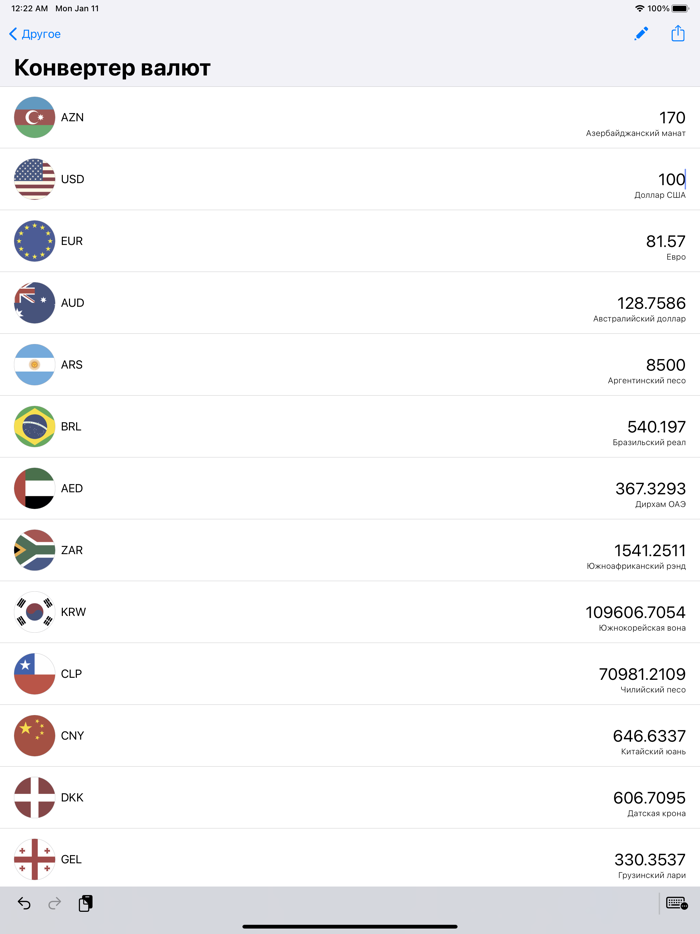
Task: Edit the AZN amount 170
Action: point(672,118)
